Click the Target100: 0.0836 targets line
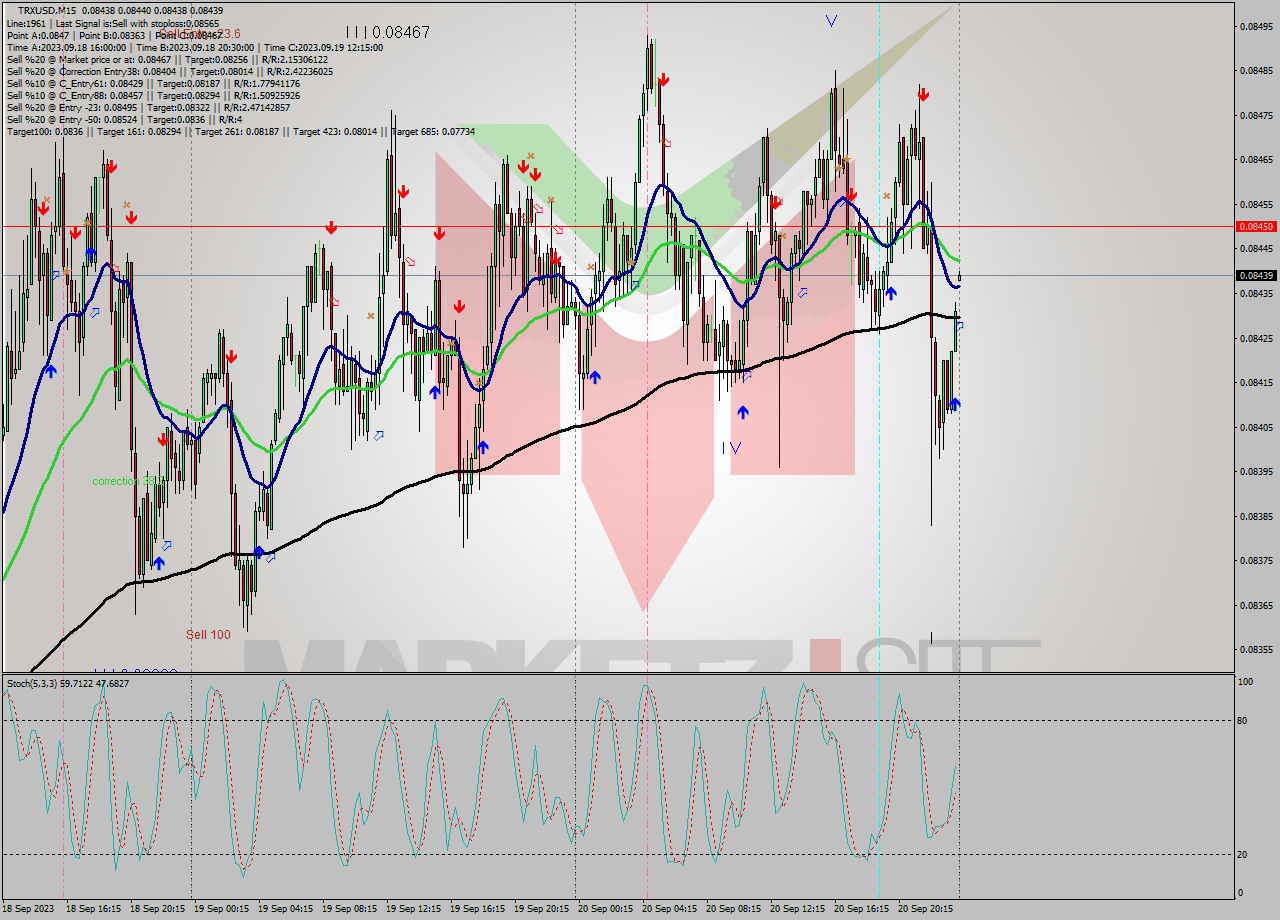 [241, 131]
